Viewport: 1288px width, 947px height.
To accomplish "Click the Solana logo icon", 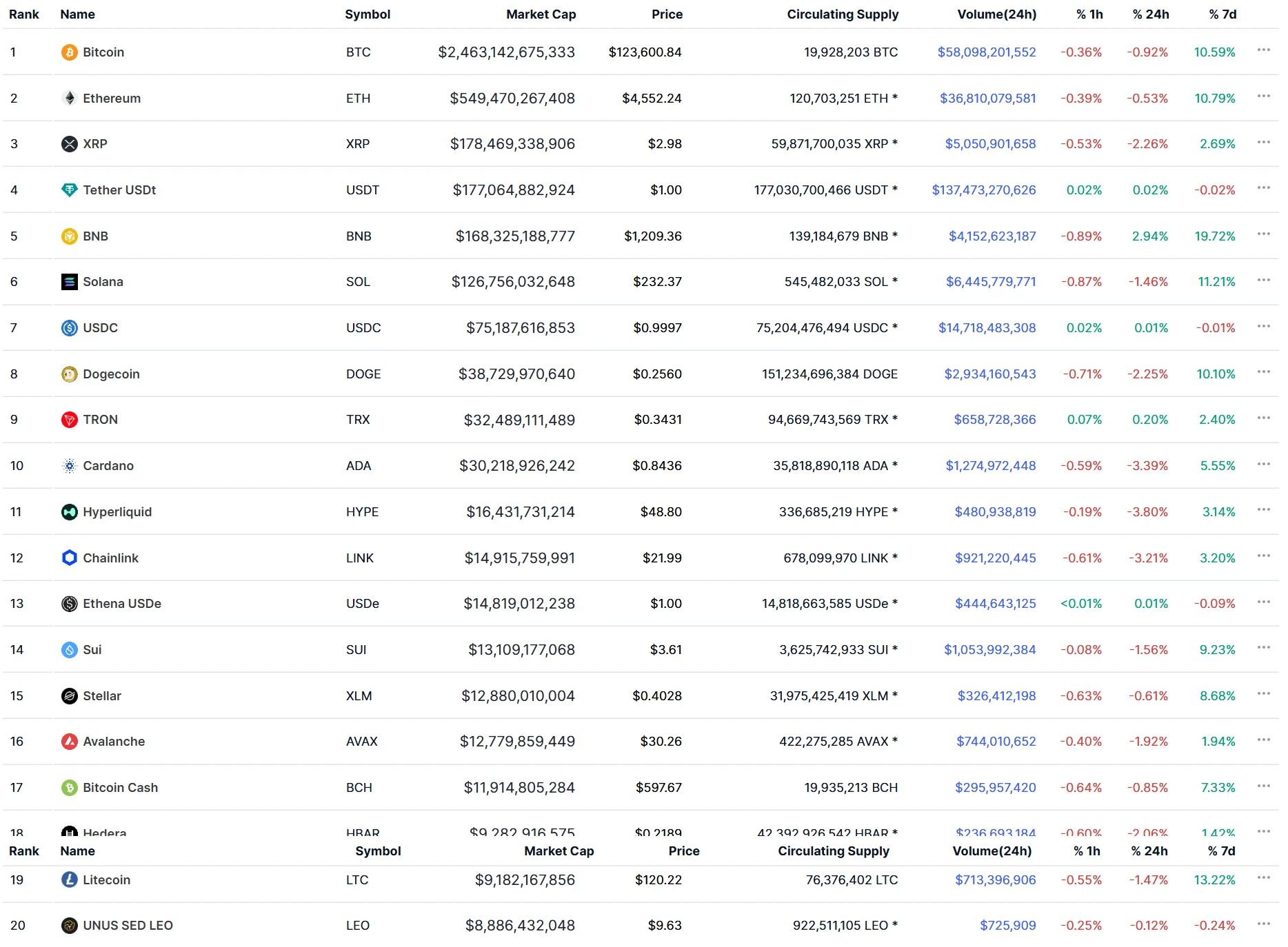I will tap(69, 282).
